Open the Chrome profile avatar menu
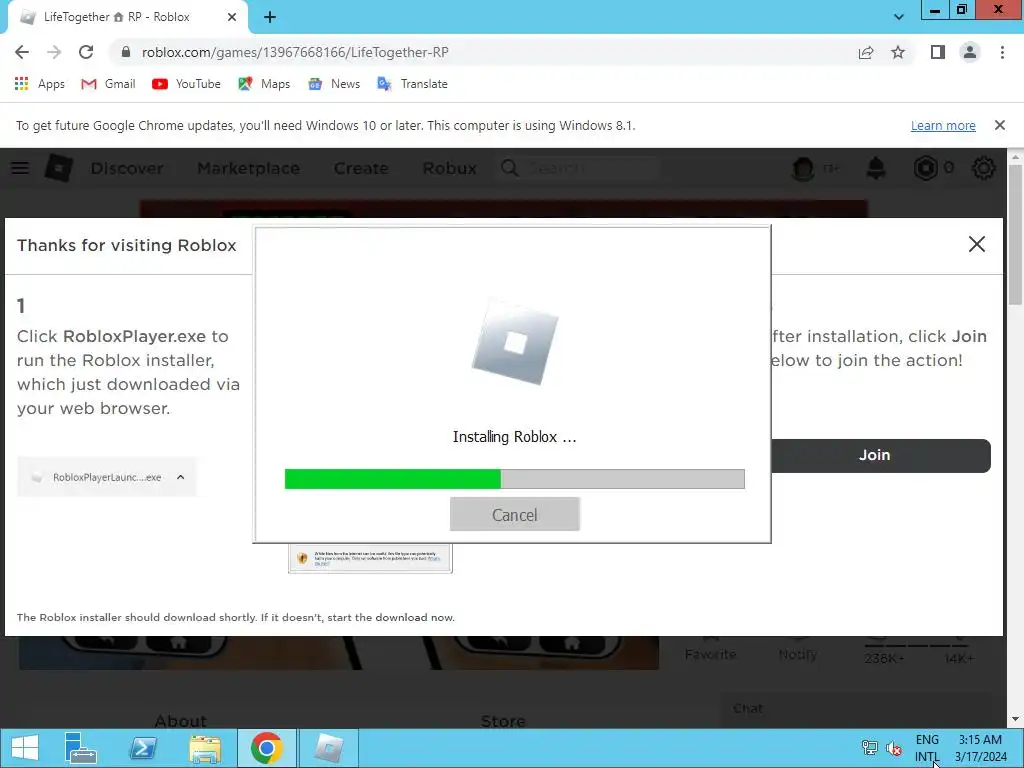This screenshot has height=768, width=1024. click(x=970, y=52)
